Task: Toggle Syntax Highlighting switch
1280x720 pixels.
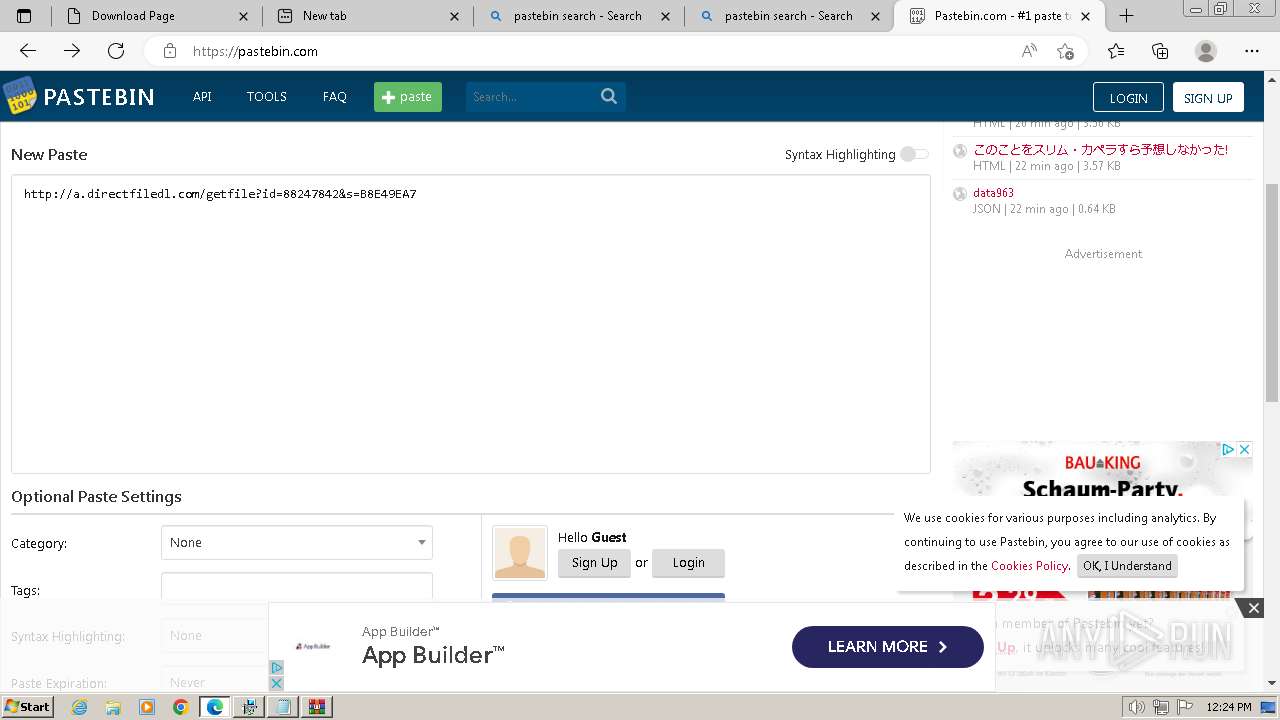Action: coord(914,154)
